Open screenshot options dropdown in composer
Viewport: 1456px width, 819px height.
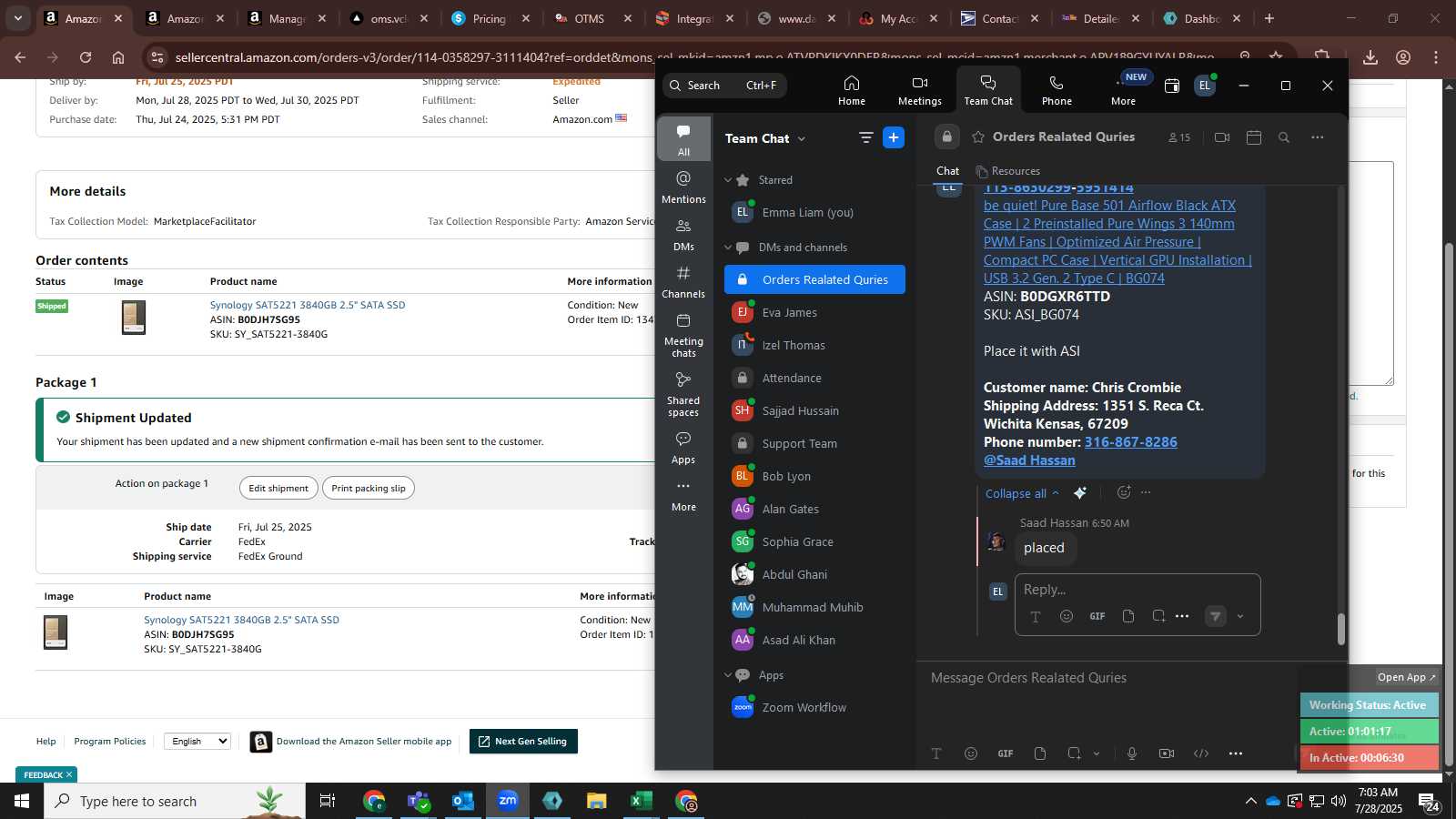click(x=1096, y=753)
